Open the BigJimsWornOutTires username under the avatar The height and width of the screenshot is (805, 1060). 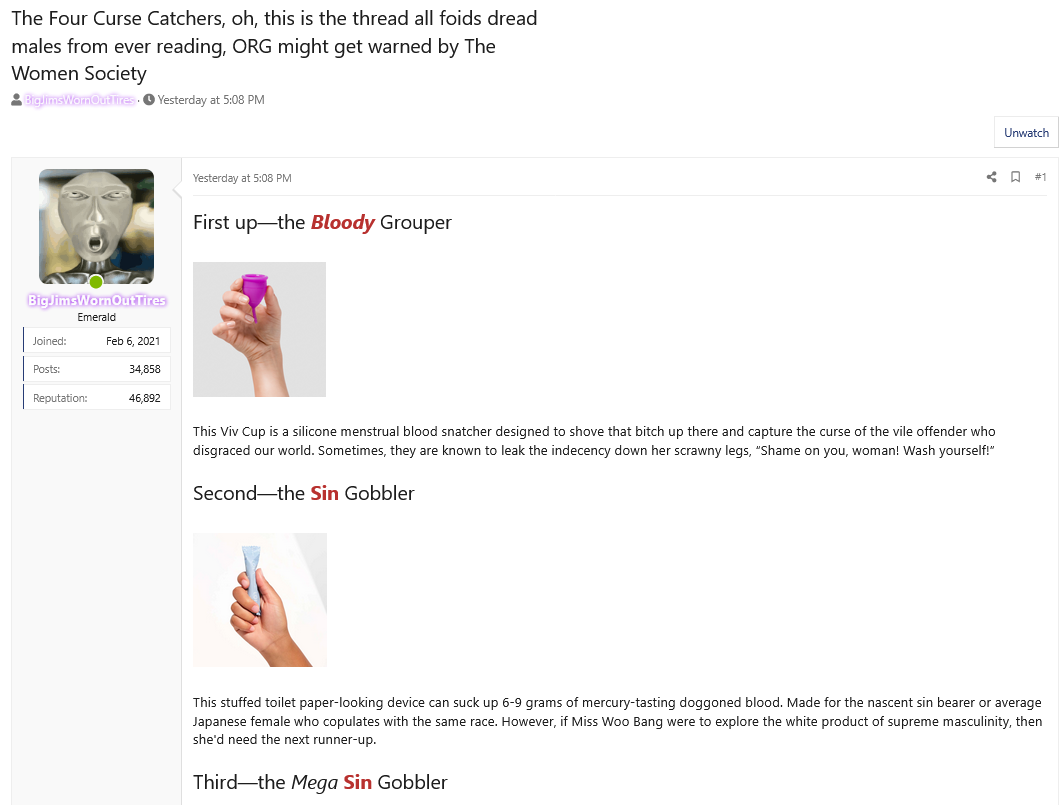(x=97, y=300)
